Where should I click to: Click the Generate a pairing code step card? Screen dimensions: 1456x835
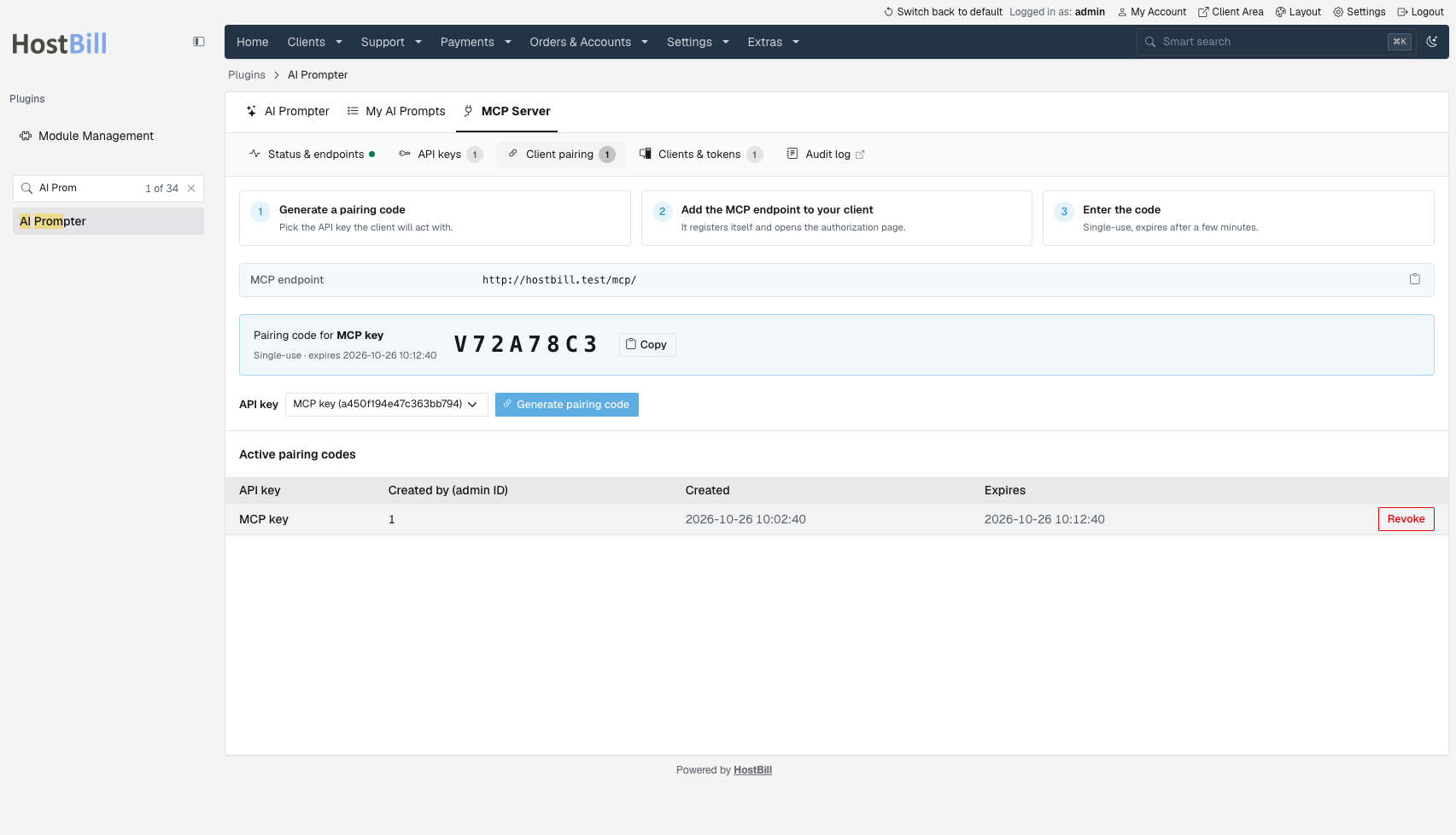coord(435,219)
